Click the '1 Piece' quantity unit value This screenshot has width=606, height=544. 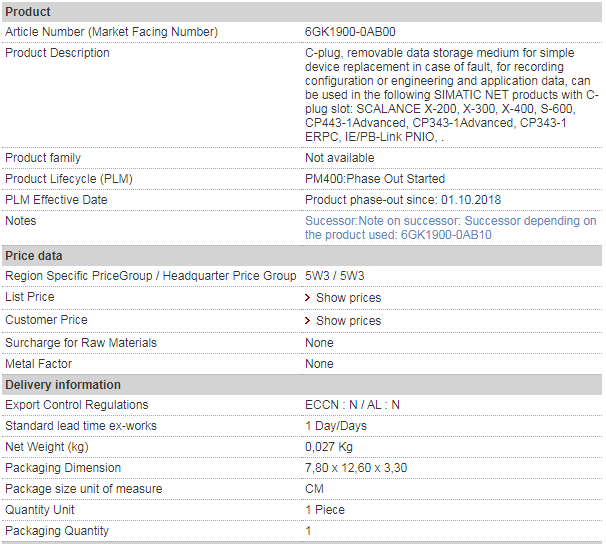(x=325, y=510)
